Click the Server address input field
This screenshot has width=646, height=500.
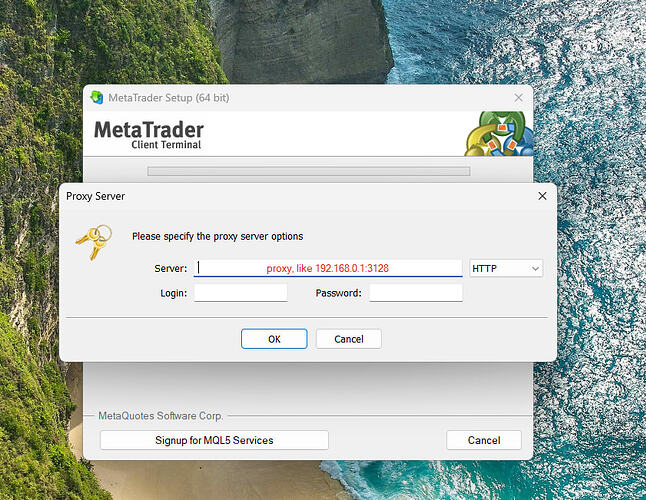tap(328, 268)
